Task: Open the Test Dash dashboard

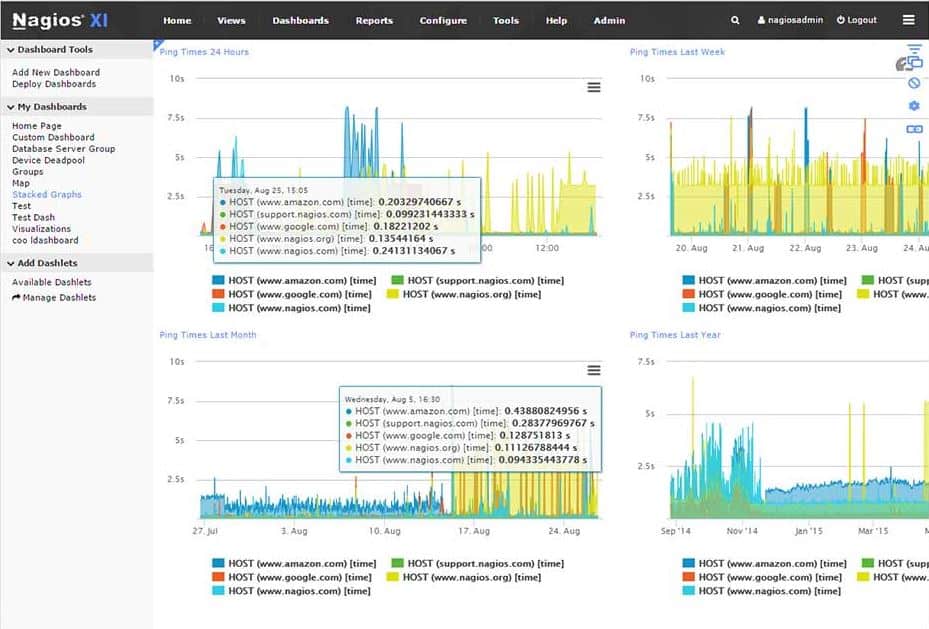Action: tap(33, 217)
